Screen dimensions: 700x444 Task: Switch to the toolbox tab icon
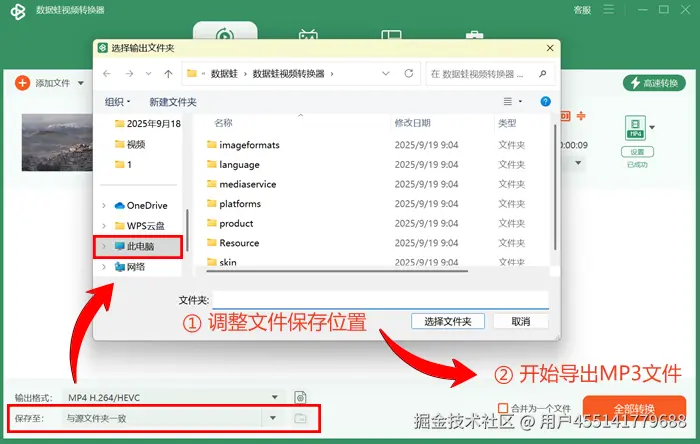(474, 35)
